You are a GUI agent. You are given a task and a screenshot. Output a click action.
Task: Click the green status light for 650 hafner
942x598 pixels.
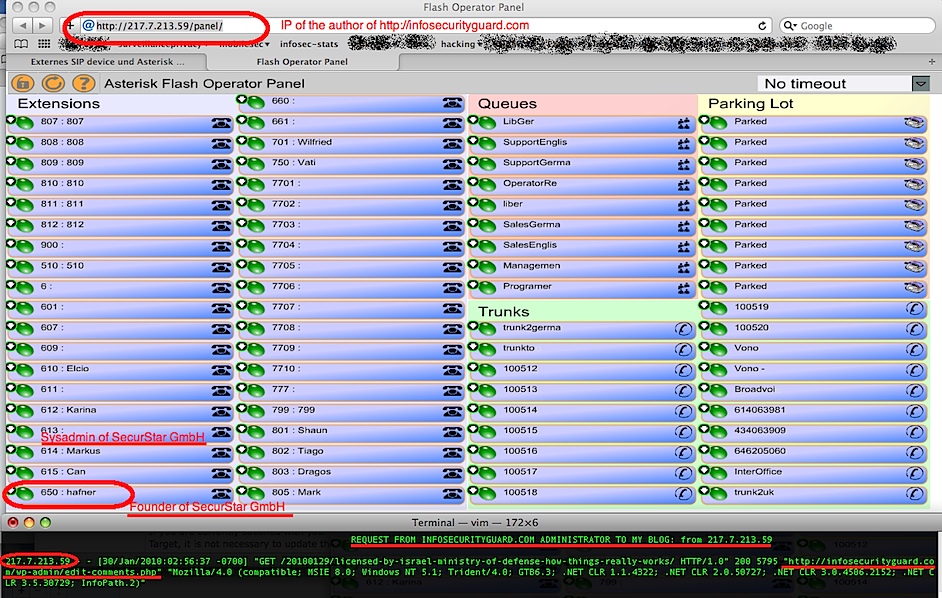[x=25, y=494]
